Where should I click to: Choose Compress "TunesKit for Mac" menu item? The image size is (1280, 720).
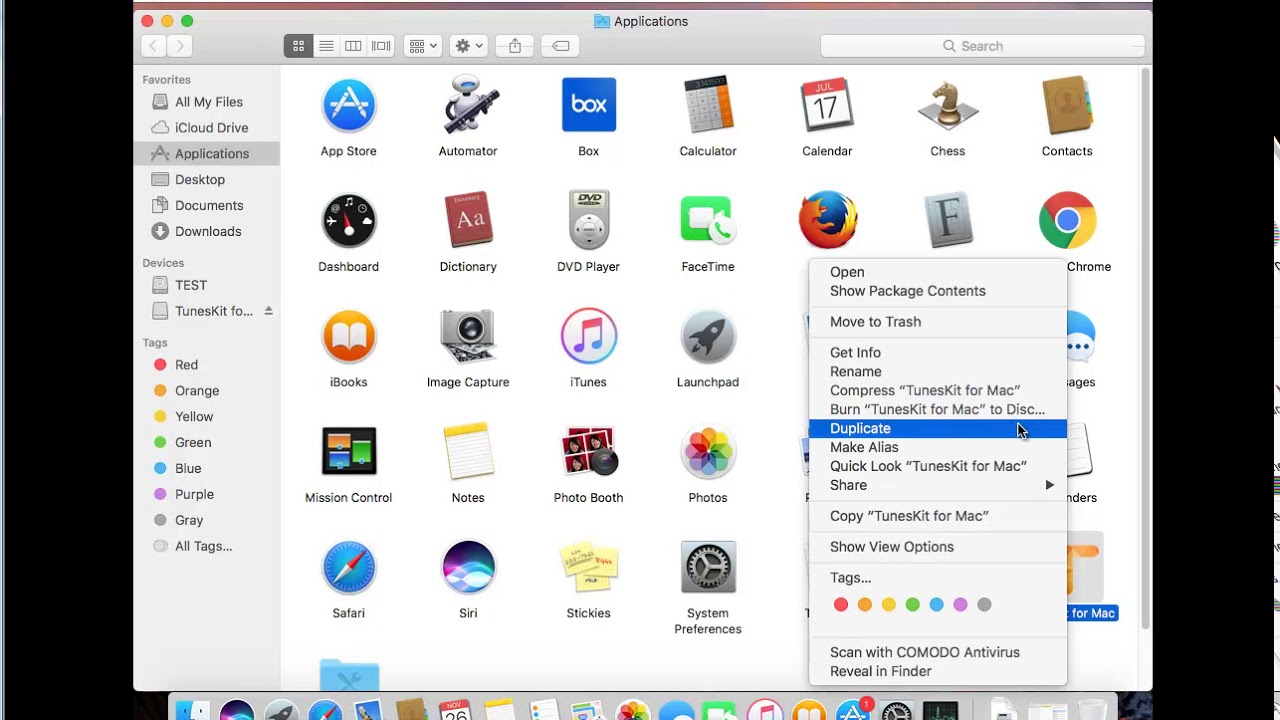(x=937, y=391)
